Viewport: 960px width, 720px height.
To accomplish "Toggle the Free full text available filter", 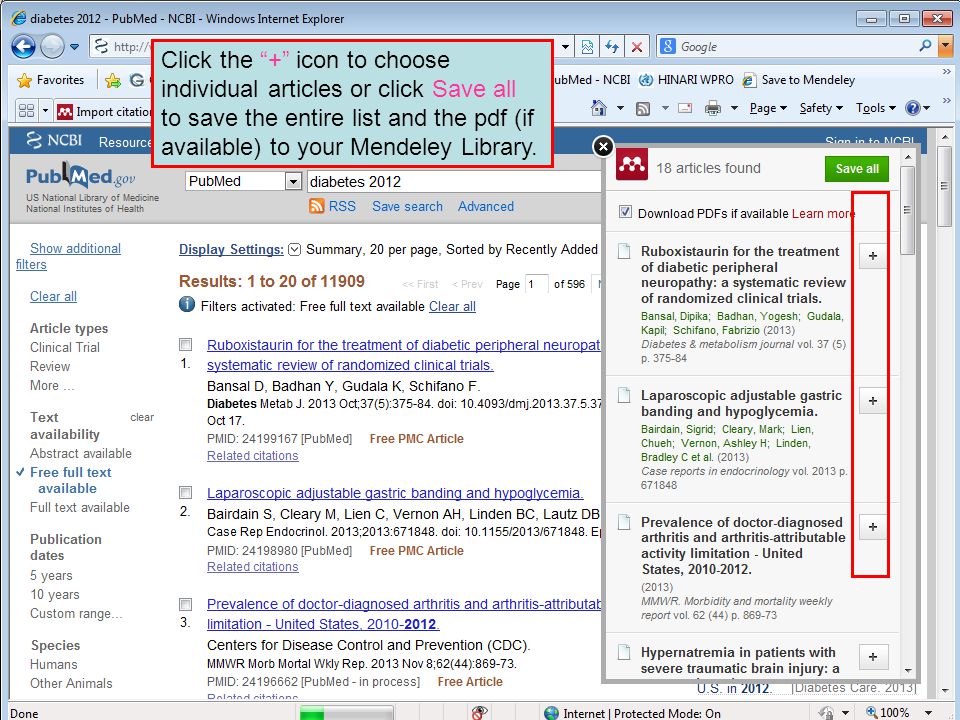I will point(70,481).
